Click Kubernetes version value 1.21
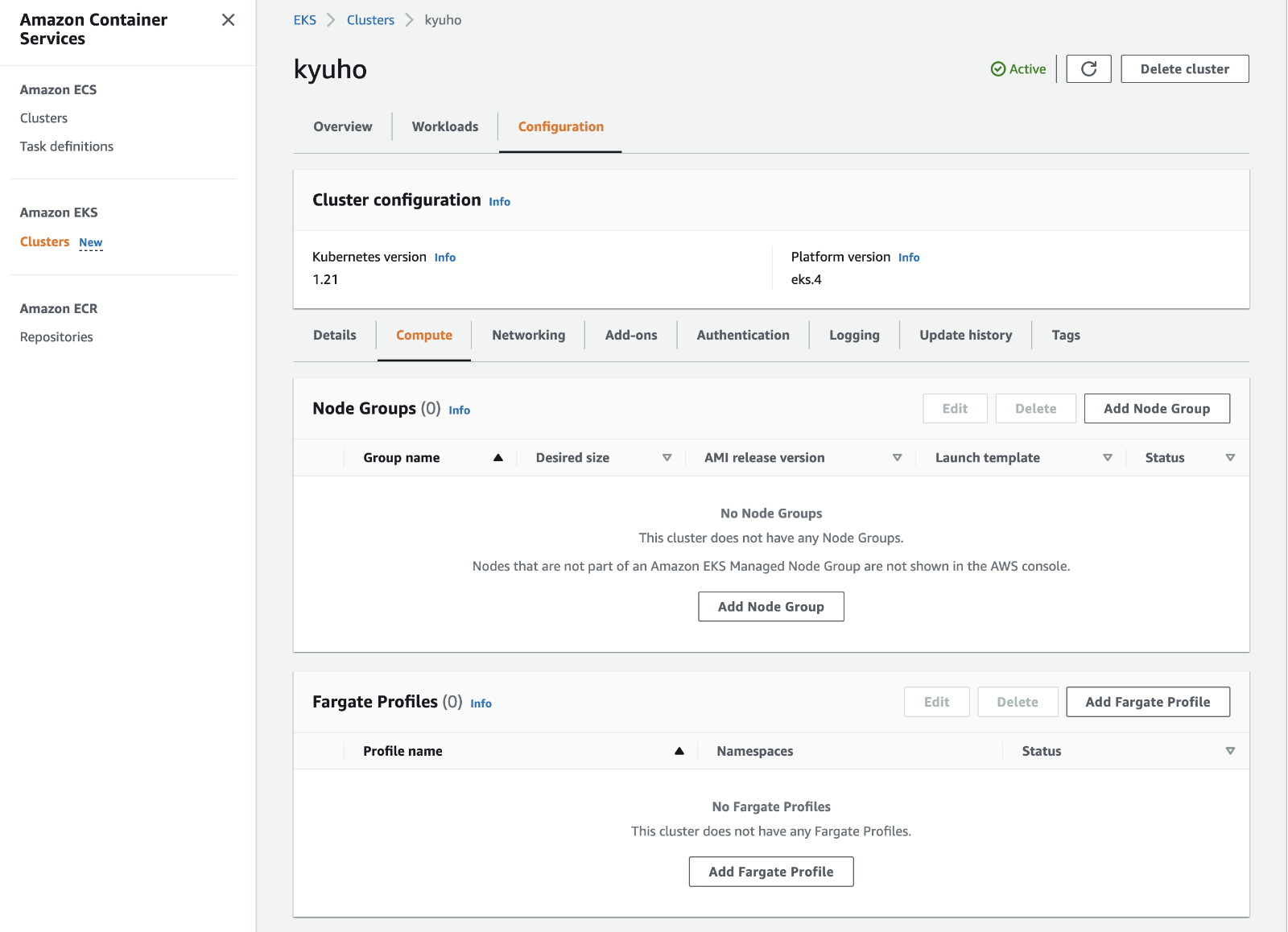 325,280
